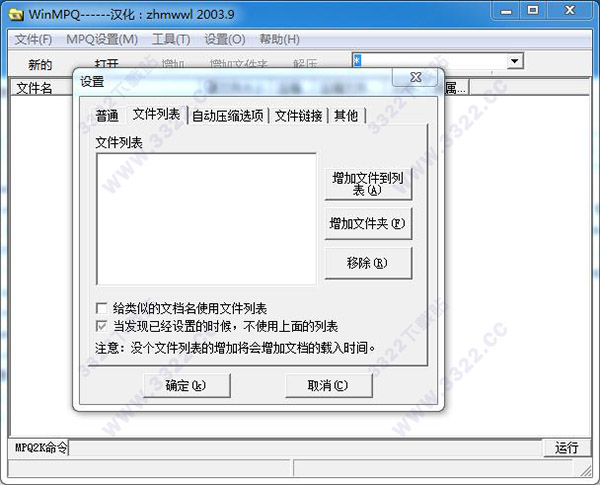Click the 运行 button
The height and width of the screenshot is (485, 600).
pos(567,448)
